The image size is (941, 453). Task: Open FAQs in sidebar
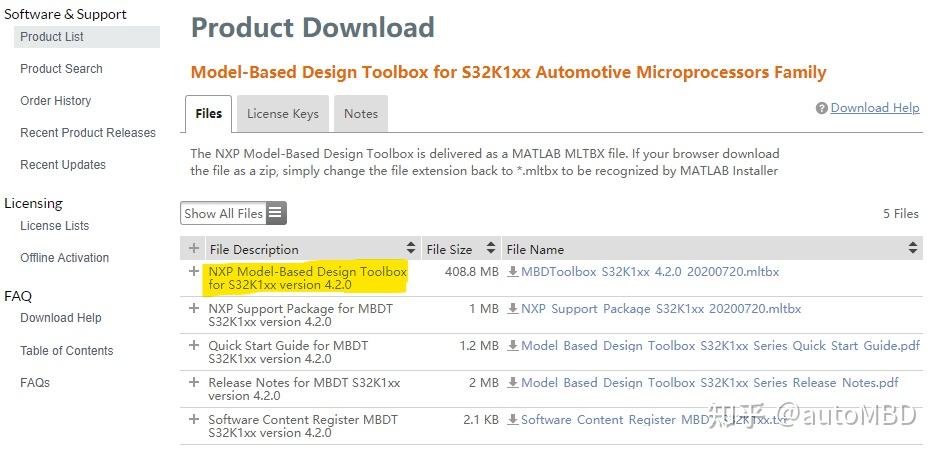pyautogui.click(x=35, y=383)
